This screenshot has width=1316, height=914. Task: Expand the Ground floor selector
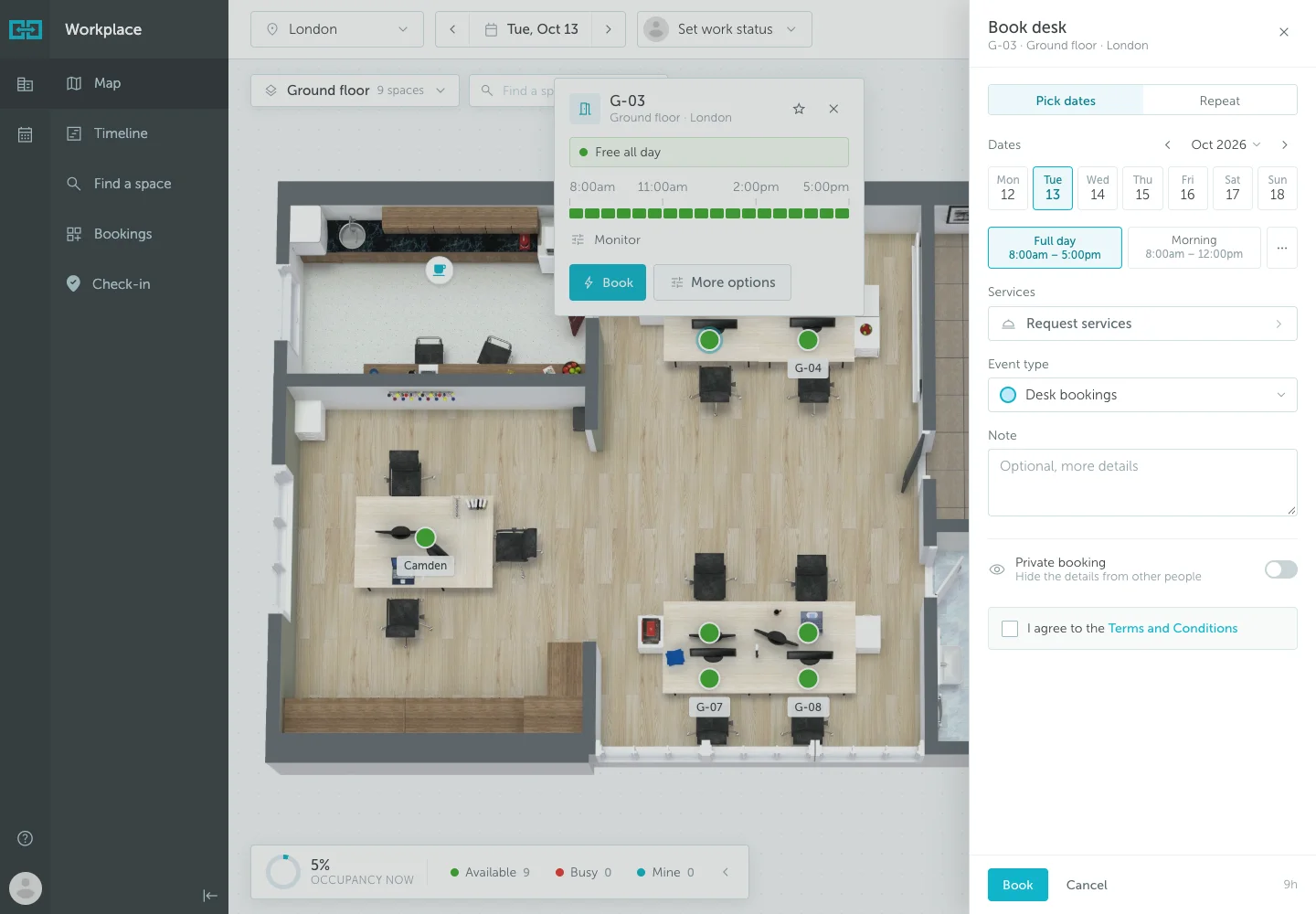(x=355, y=90)
